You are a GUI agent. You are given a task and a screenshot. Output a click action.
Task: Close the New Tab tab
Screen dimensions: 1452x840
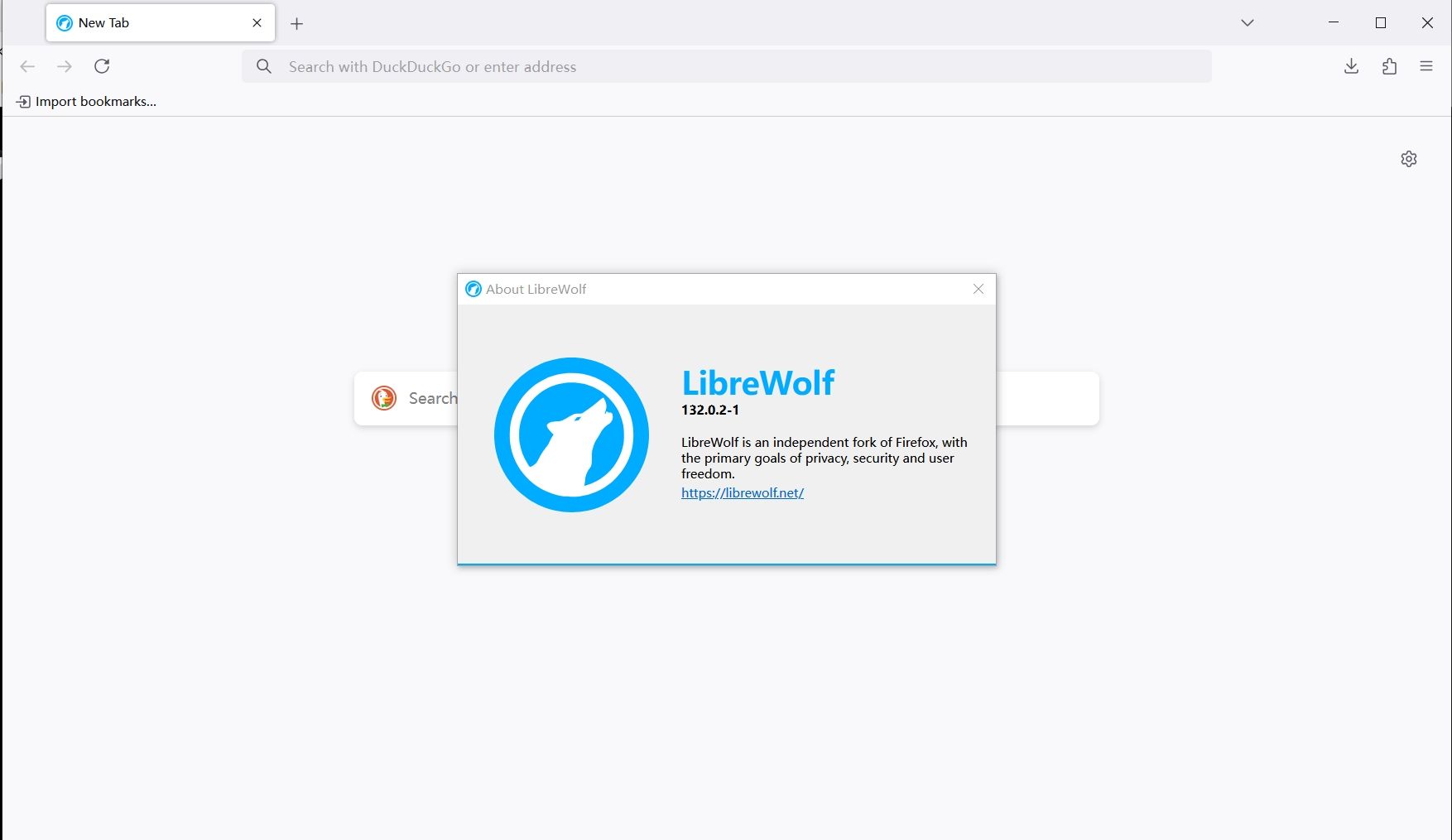click(x=257, y=23)
